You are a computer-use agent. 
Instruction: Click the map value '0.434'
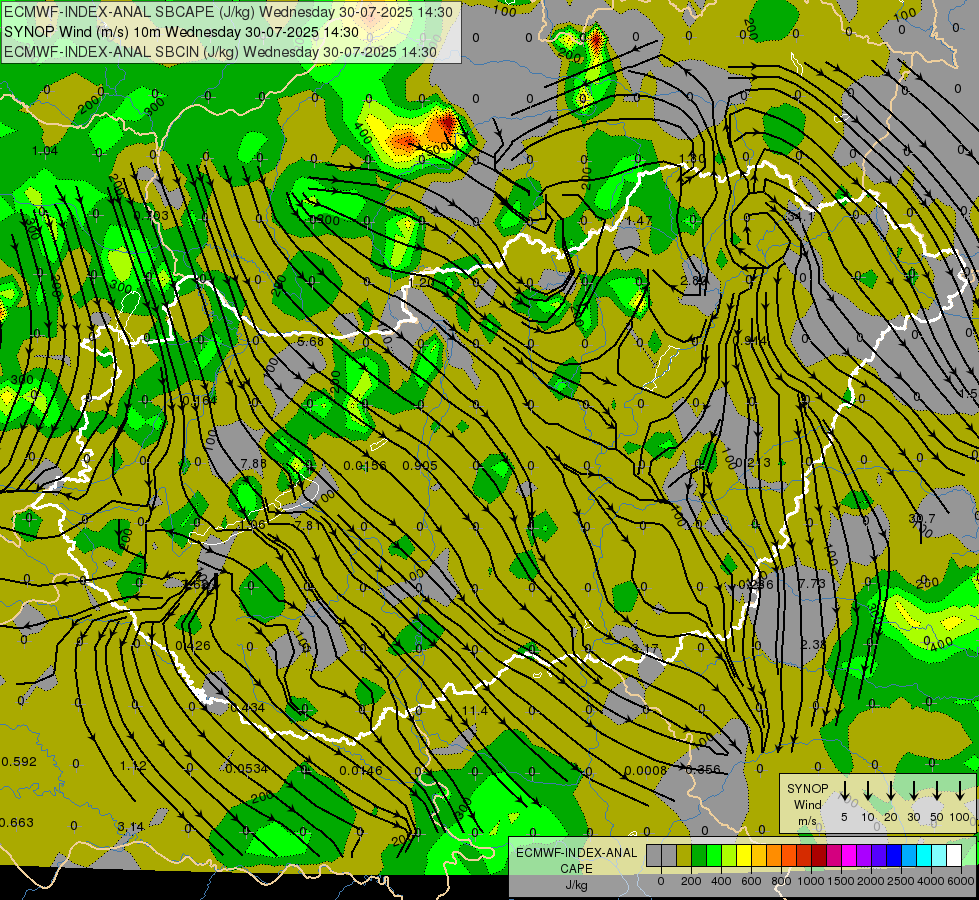[247, 708]
